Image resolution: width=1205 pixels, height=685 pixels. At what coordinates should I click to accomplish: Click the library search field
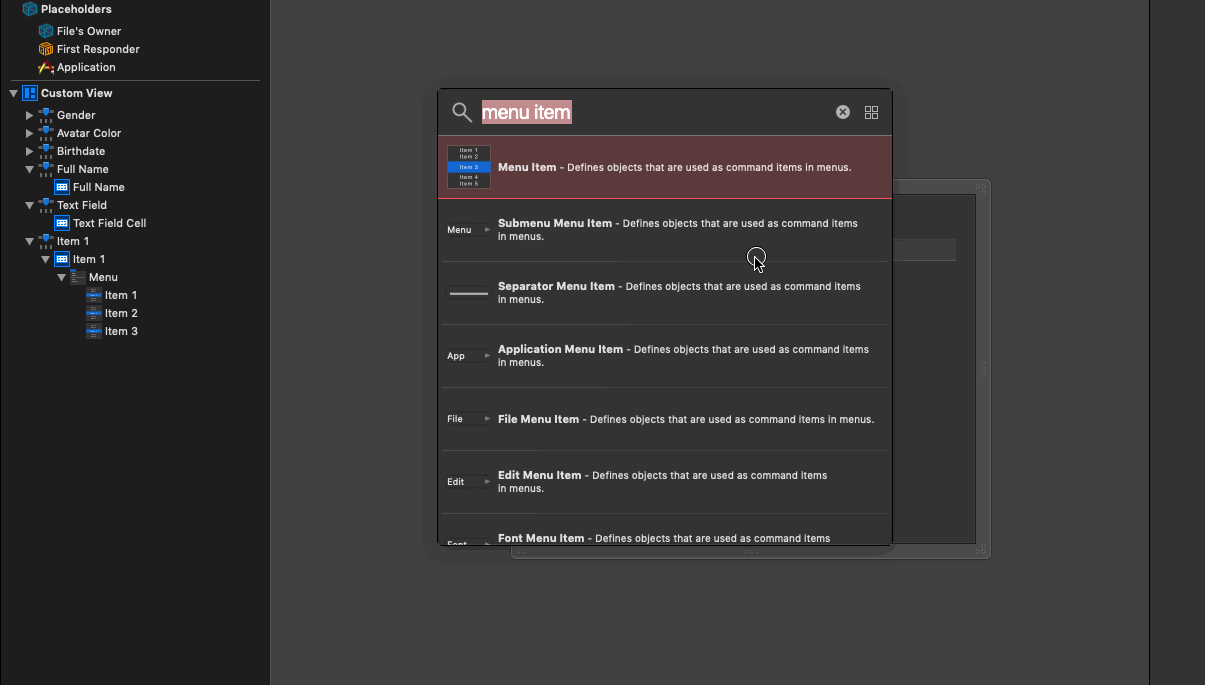point(650,112)
